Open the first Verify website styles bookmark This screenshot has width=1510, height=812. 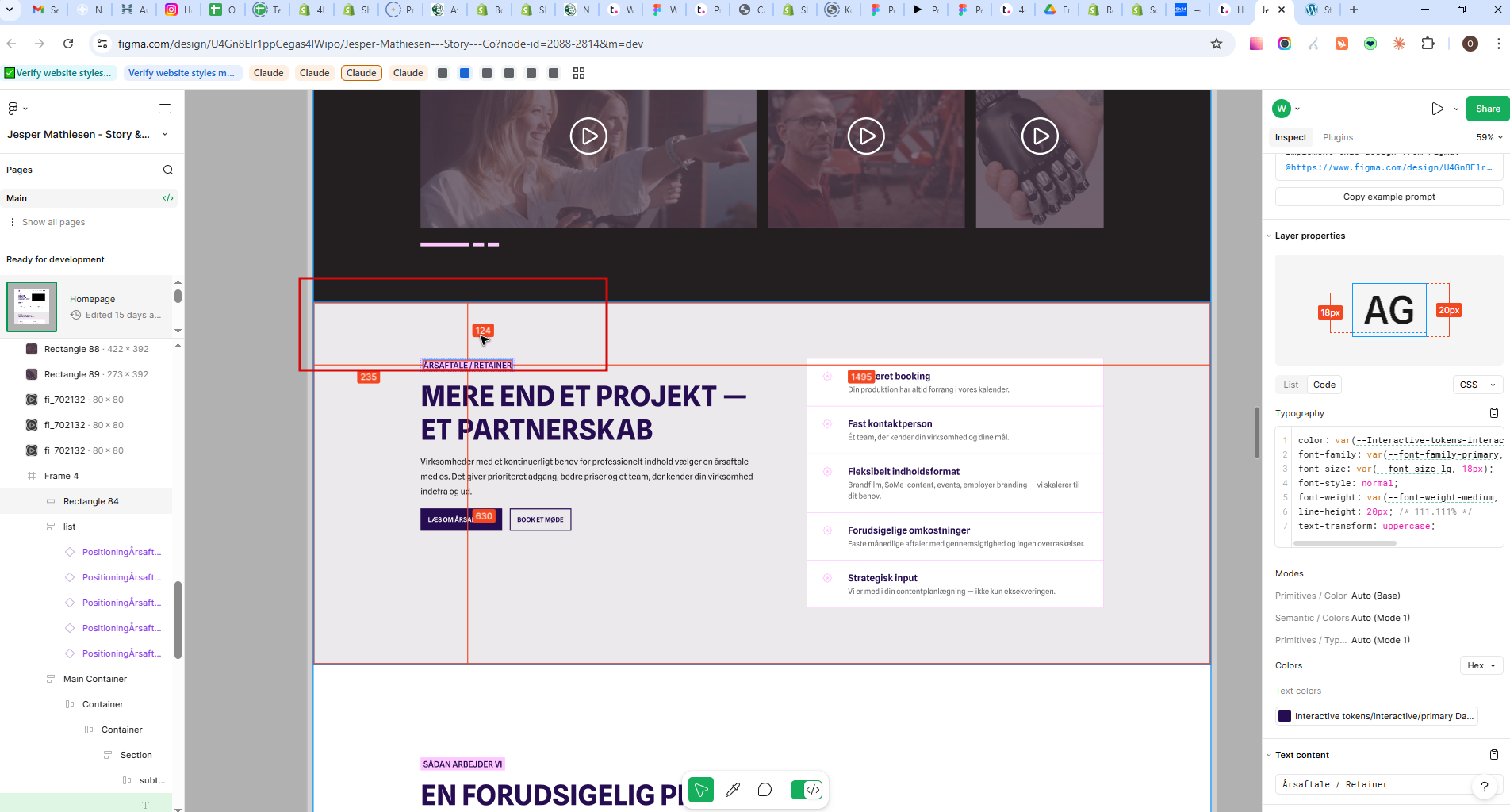point(60,73)
